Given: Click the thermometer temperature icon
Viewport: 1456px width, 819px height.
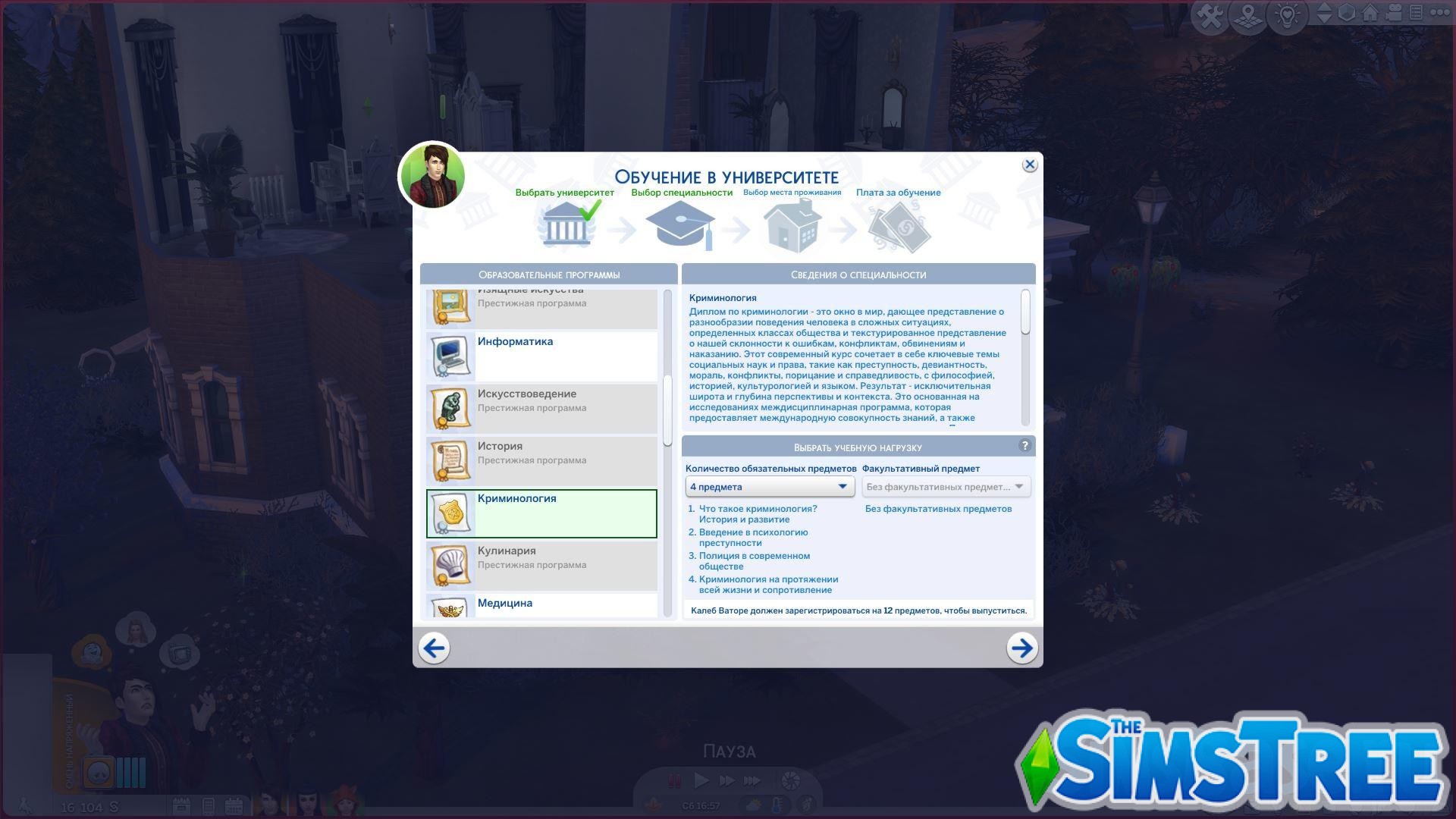Looking at the screenshot, I should [778, 805].
